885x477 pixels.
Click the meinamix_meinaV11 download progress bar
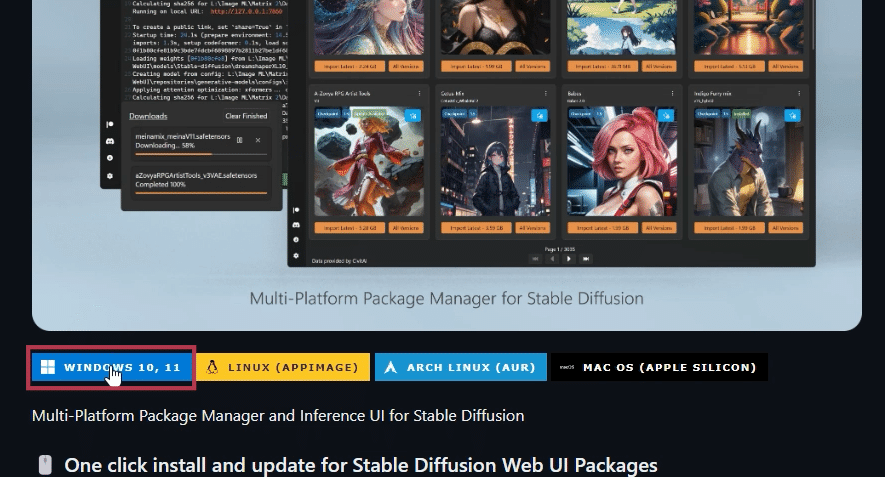tap(201, 154)
